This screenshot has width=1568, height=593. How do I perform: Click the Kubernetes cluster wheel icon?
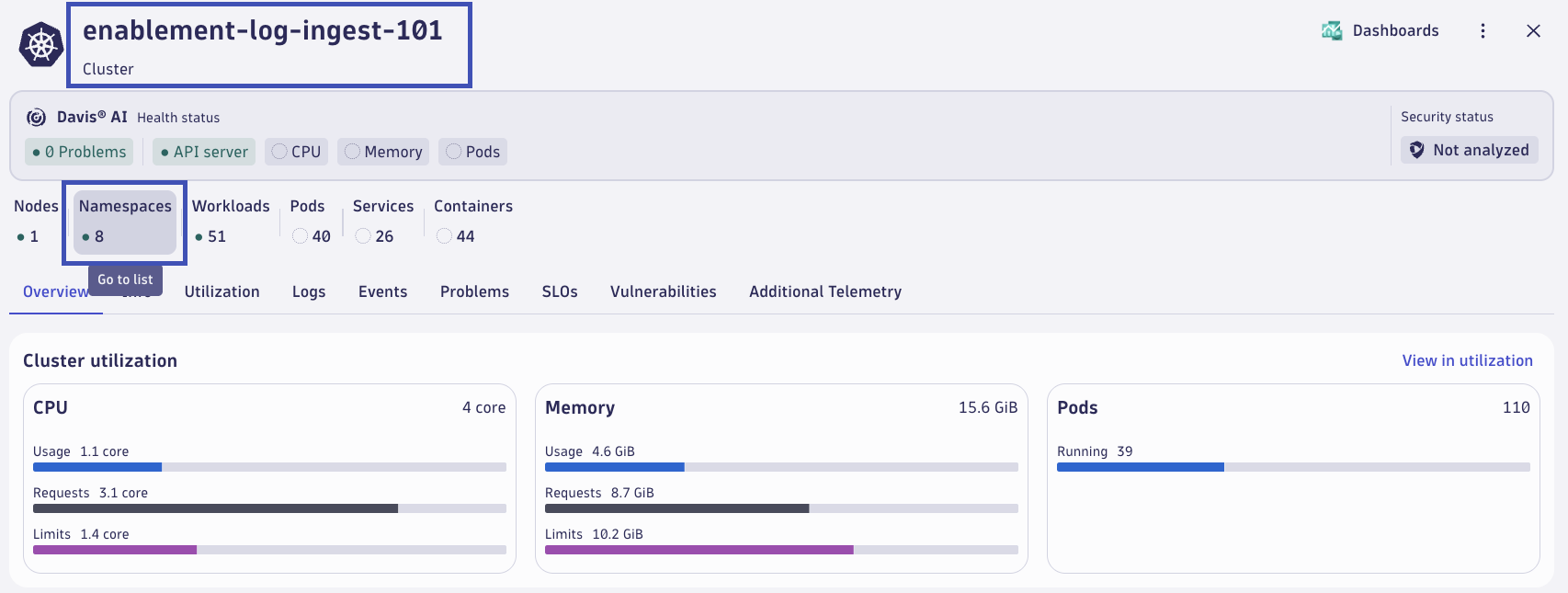point(41,45)
